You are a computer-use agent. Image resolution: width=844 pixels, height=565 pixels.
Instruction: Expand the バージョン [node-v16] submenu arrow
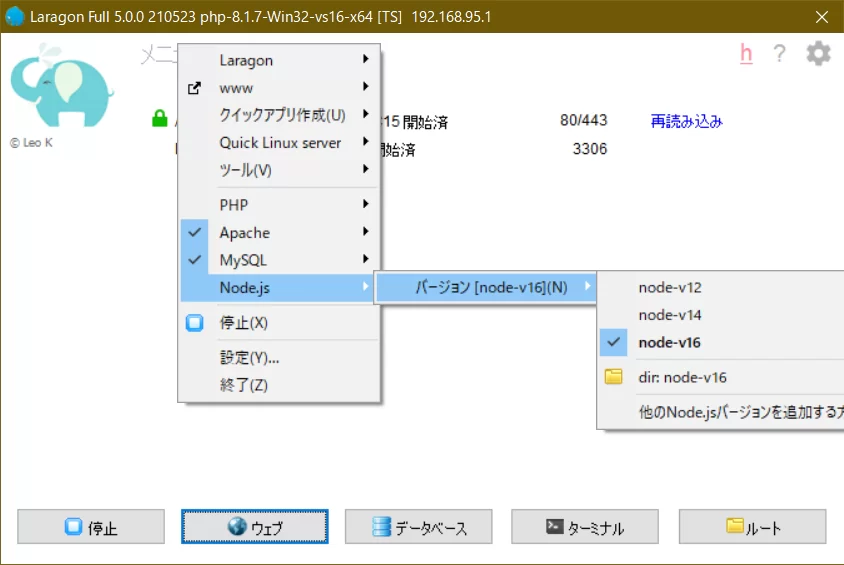point(588,286)
